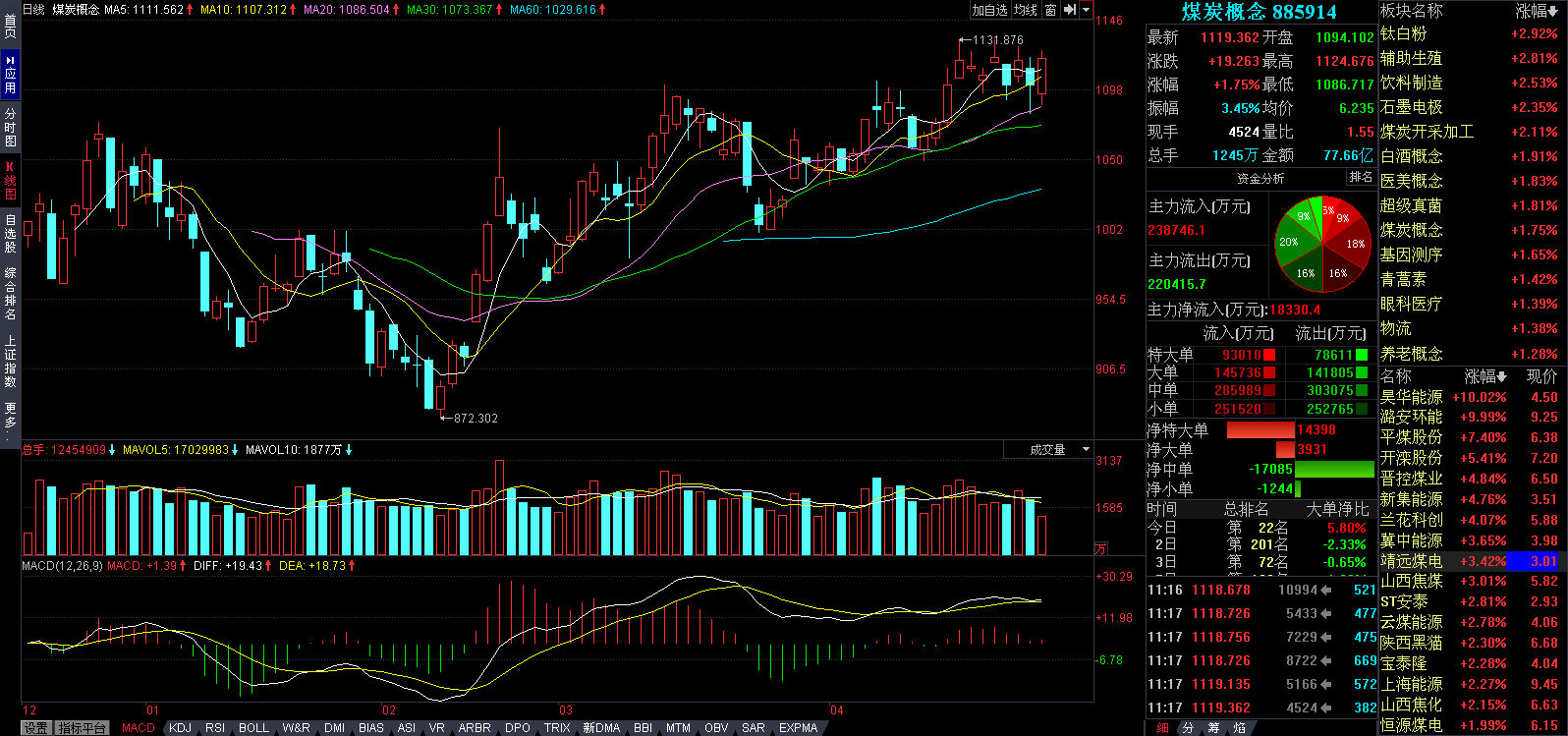The image size is (1568, 736).
Task: Click the MA5 value label
Action: [148, 10]
